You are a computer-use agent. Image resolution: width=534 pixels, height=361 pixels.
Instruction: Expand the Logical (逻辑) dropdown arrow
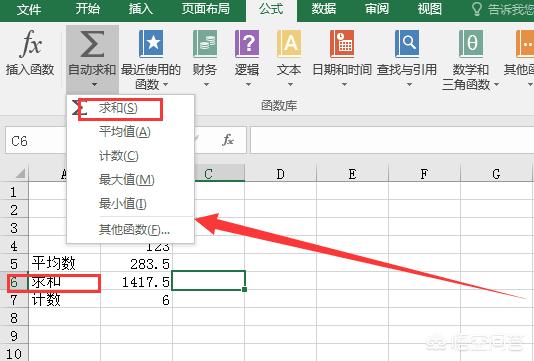248,84
